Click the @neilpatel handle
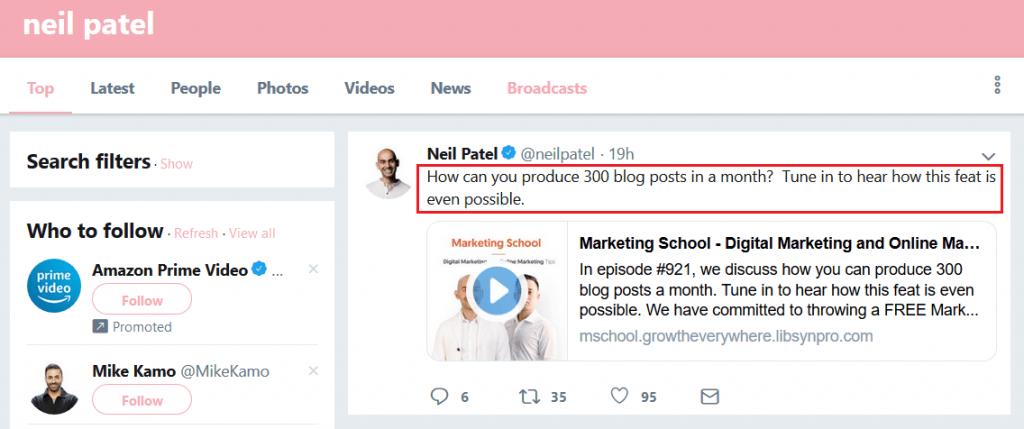Screen dimensions: 1024x429 [557, 155]
